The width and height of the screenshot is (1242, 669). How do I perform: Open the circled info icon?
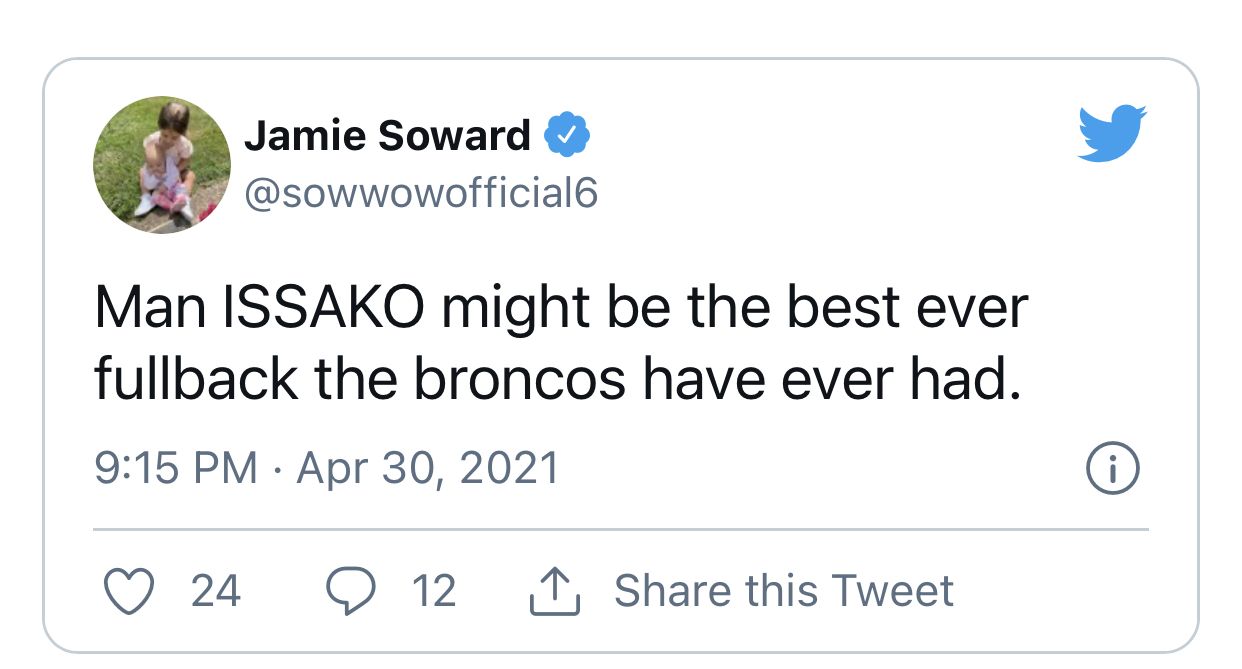point(1113,469)
